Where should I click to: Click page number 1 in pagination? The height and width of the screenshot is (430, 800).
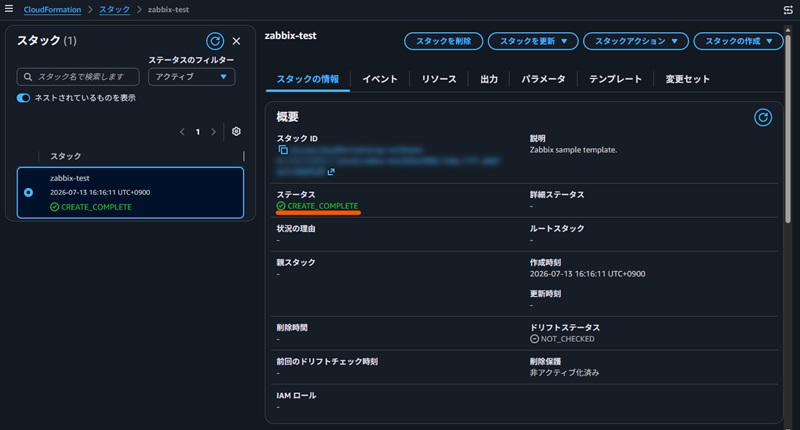coord(197,132)
